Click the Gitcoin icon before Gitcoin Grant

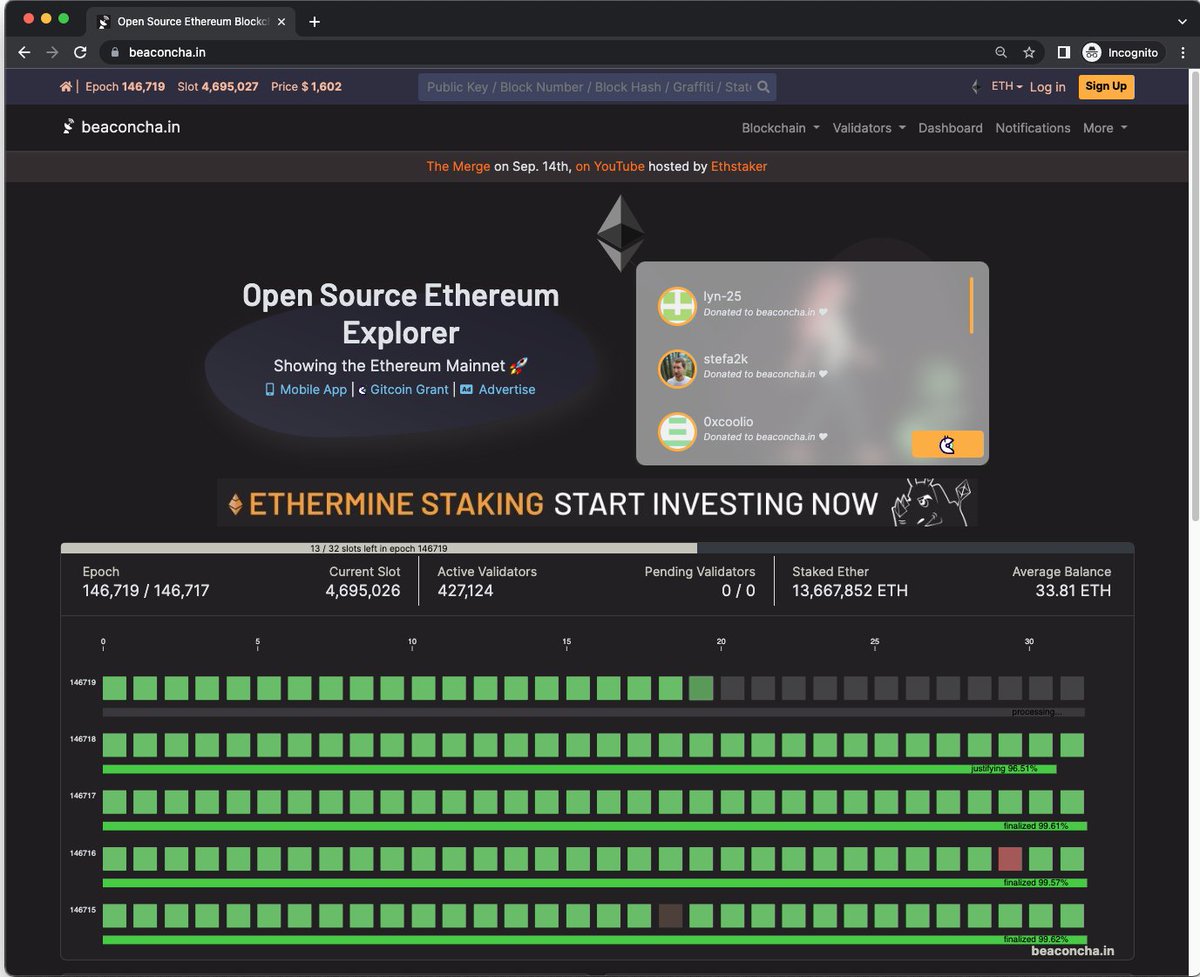click(362, 390)
